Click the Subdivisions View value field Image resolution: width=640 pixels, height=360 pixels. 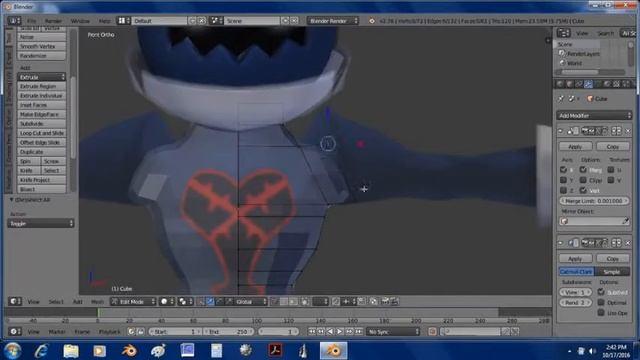(575, 292)
